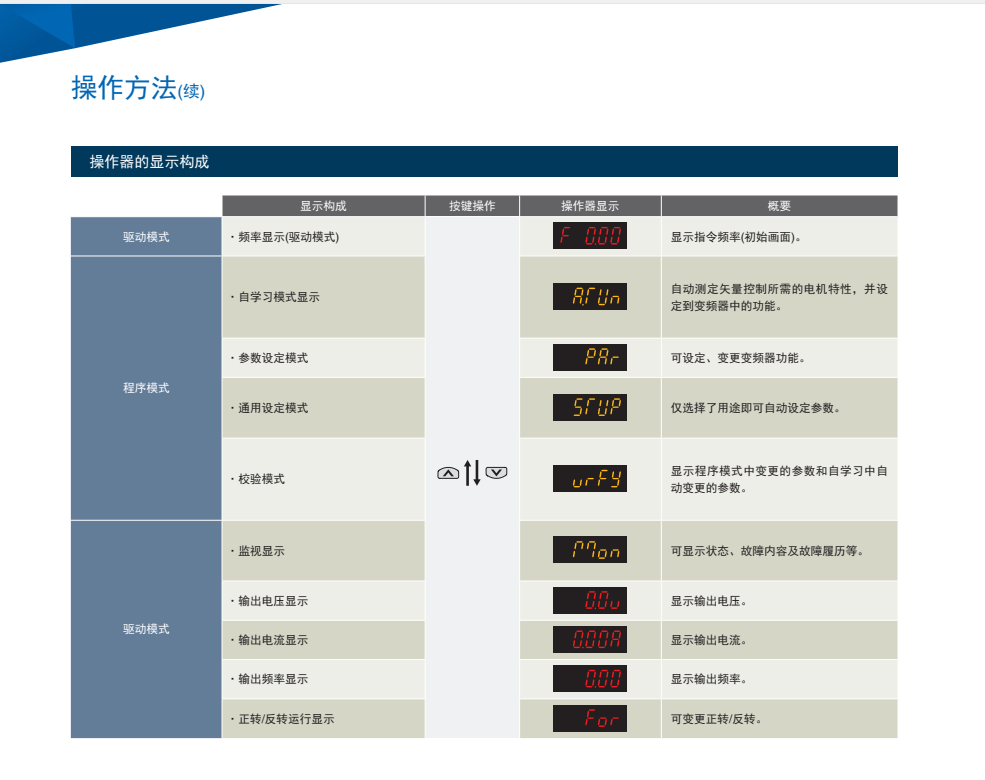Click the 显示构成 column header
Image resolution: width=985 pixels, height=780 pixels.
point(323,206)
